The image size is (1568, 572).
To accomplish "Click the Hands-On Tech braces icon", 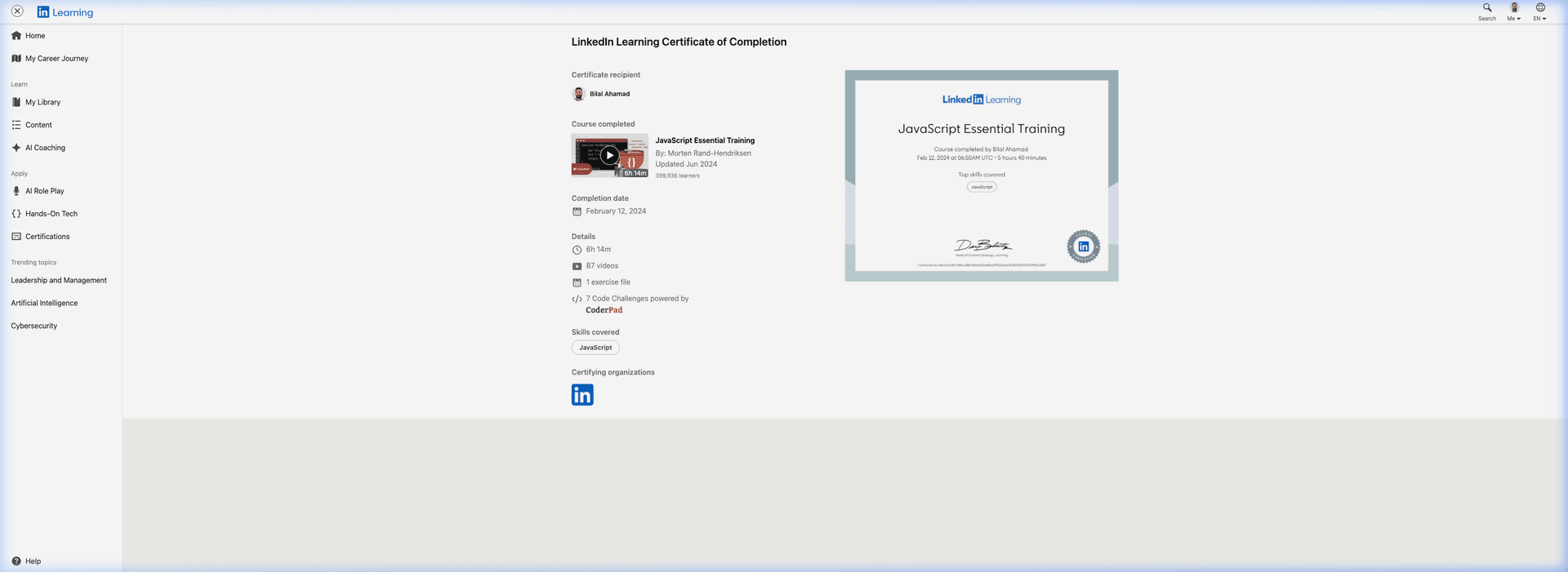I will [x=16, y=214].
